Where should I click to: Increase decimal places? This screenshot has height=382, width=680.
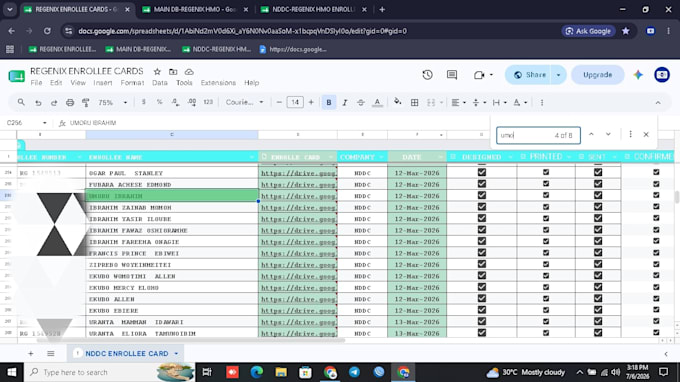(x=192, y=102)
